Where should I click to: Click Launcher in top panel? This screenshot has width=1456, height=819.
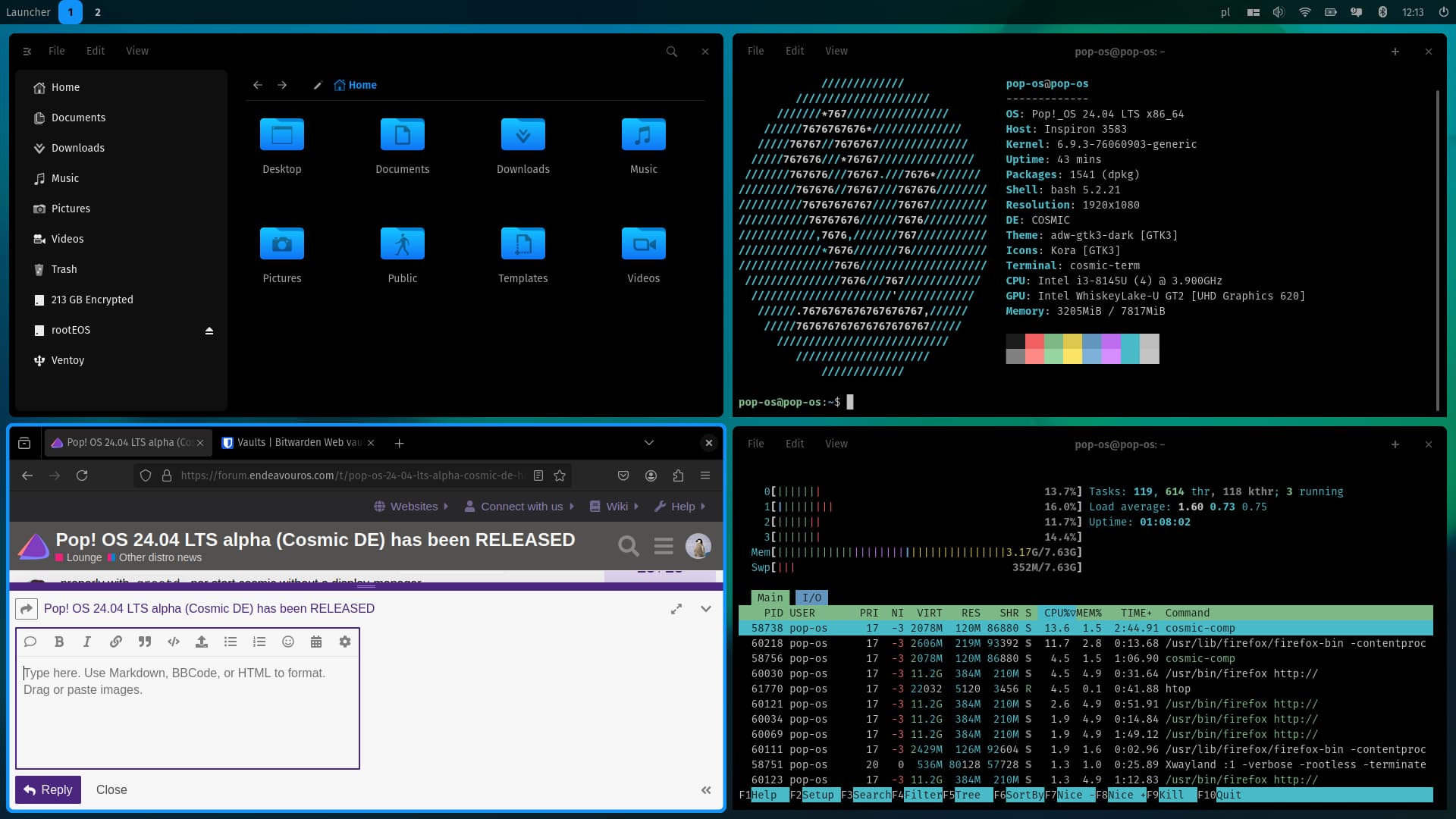point(28,12)
